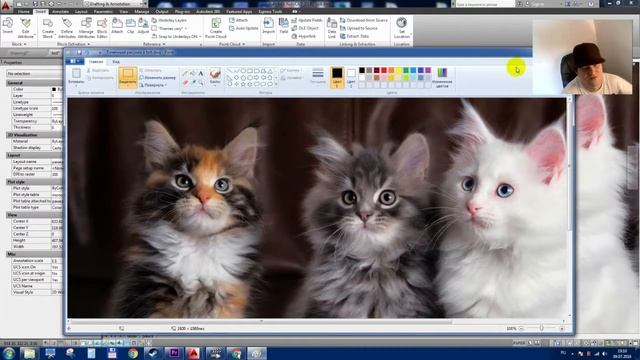Select the Clip tool in Reference panel
Image resolution: width=640 pixels, height=360 pixels.
[131, 26]
